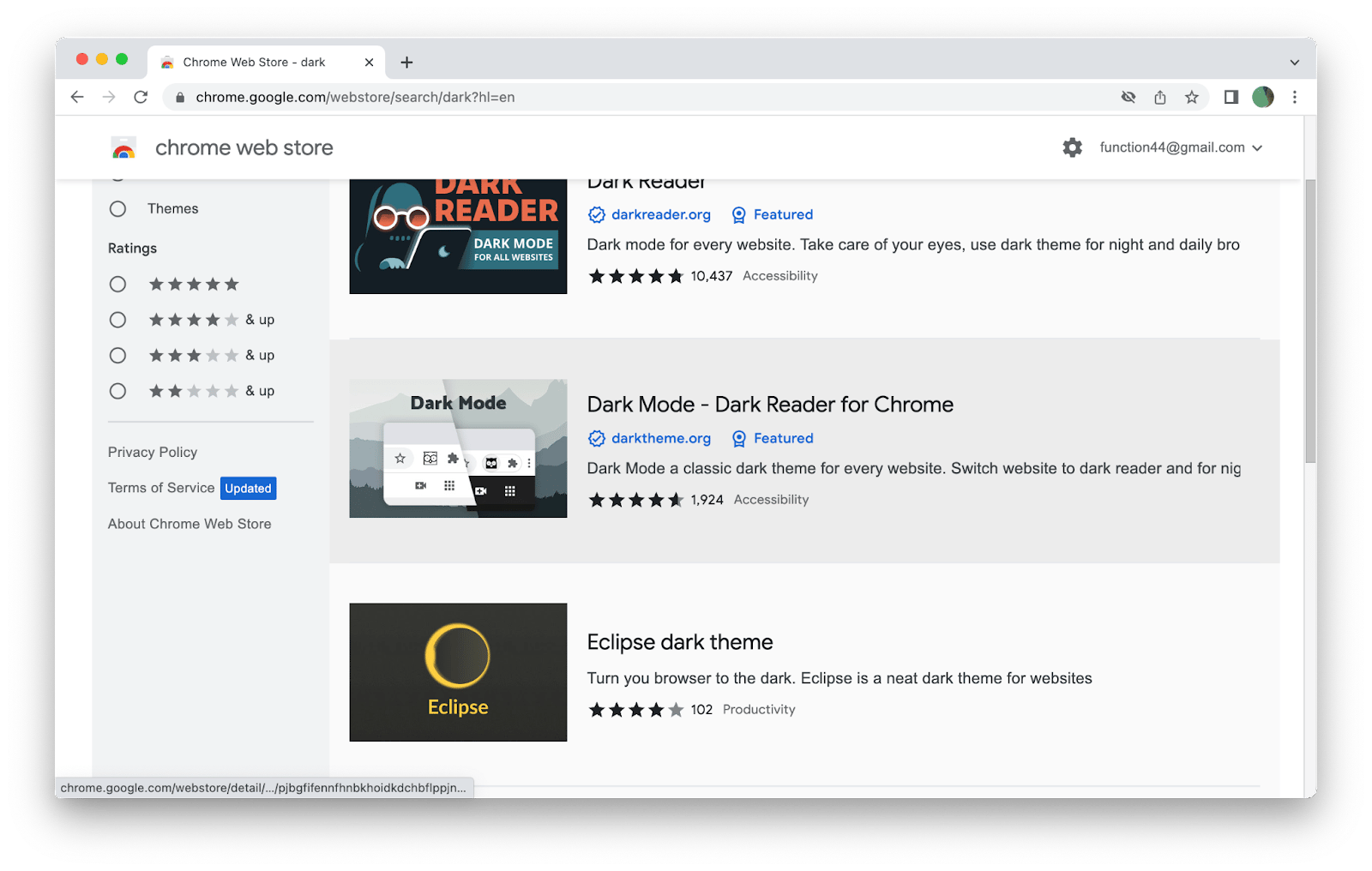Click the page vertical scrollbar thumb

[1310, 321]
